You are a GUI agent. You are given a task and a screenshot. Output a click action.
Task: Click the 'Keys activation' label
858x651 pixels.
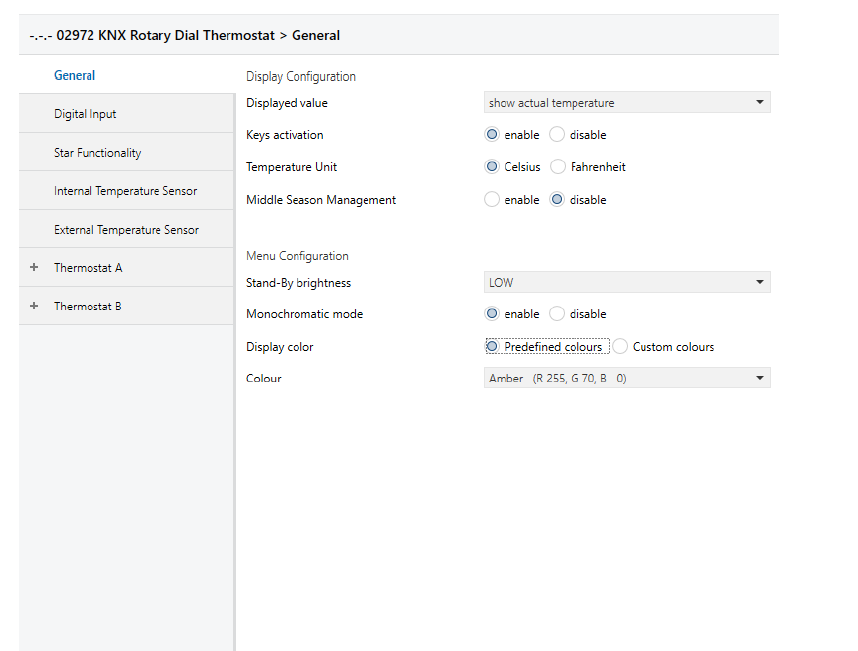click(x=285, y=135)
